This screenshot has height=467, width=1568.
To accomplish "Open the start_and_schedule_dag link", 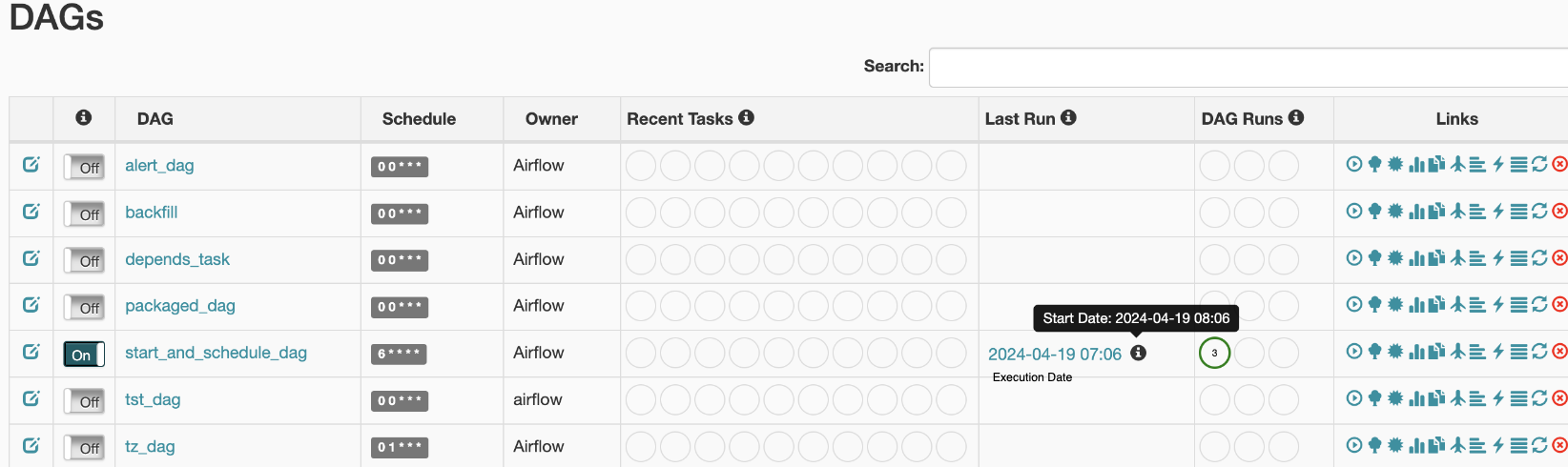I will click(x=217, y=353).
